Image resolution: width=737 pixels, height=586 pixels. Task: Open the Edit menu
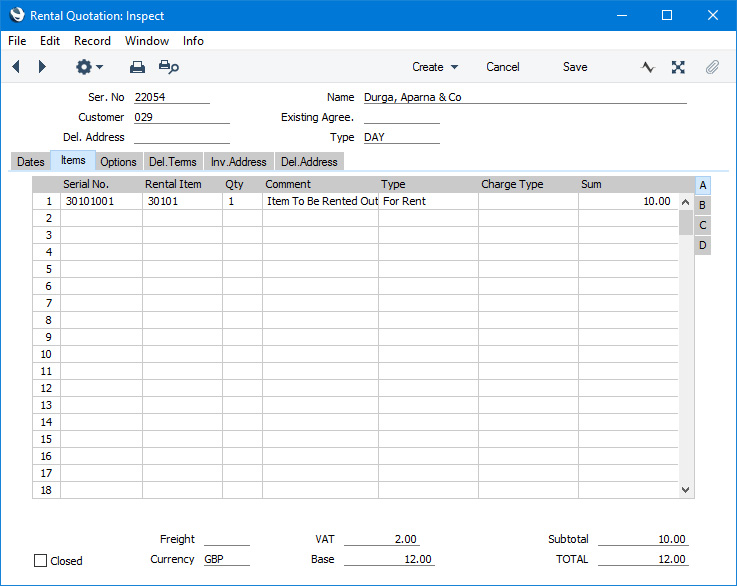(50, 41)
